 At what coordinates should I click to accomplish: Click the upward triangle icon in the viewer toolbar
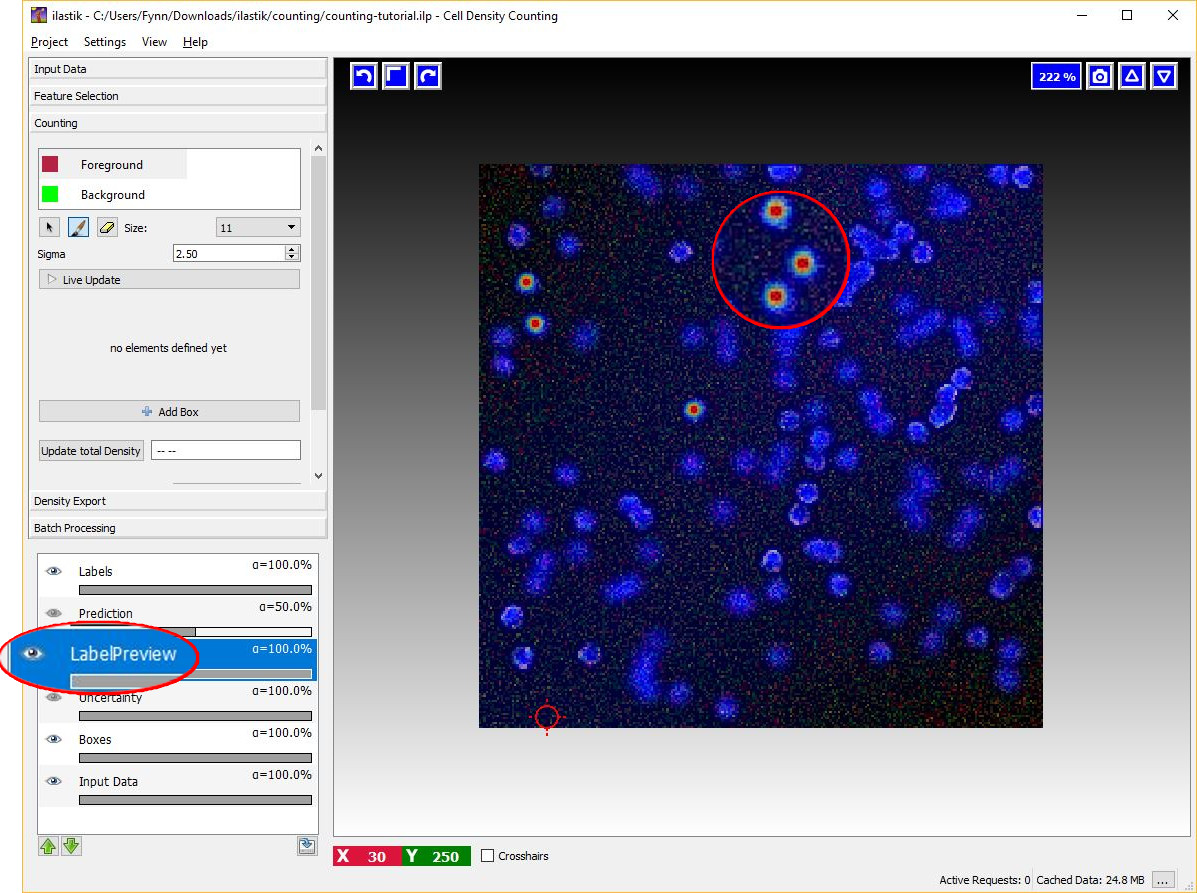pyautogui.click(x=1132, y=76)
